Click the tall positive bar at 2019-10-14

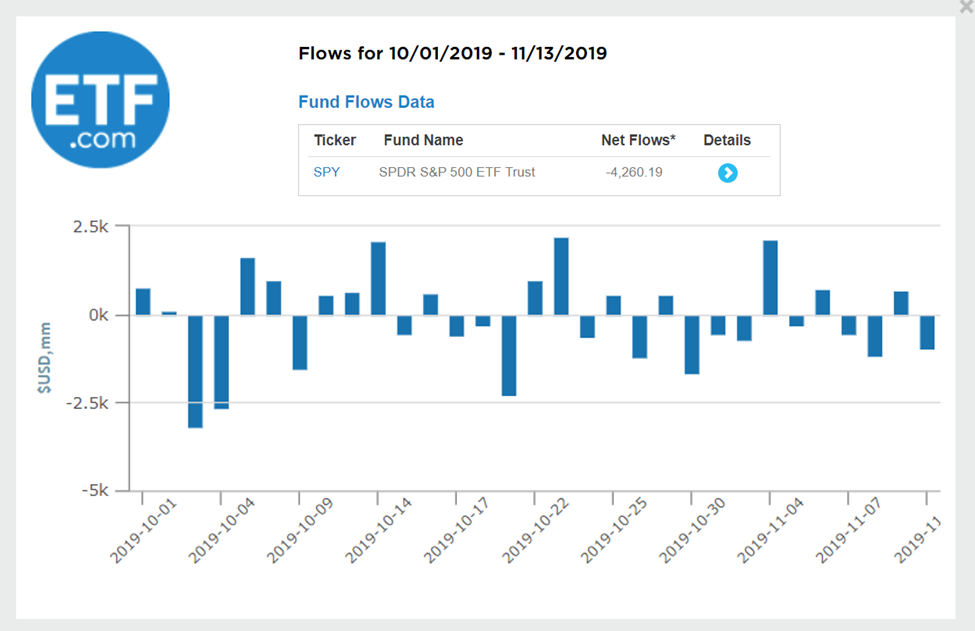coord(378,278)
